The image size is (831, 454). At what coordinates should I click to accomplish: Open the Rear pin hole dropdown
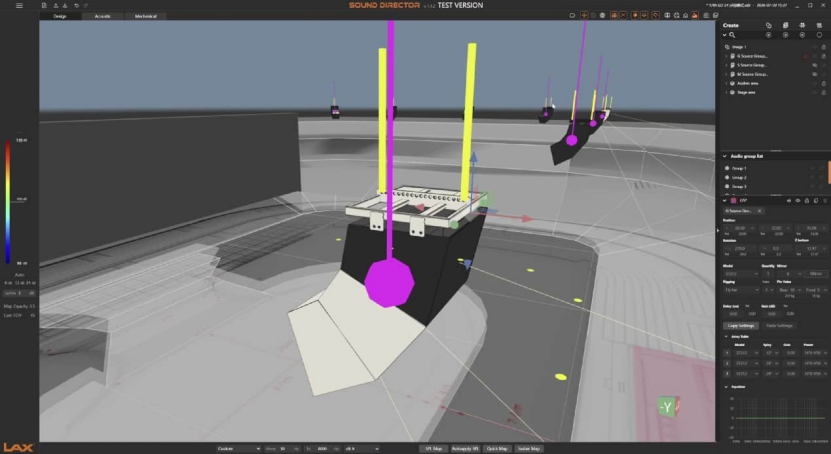point(789,290)
